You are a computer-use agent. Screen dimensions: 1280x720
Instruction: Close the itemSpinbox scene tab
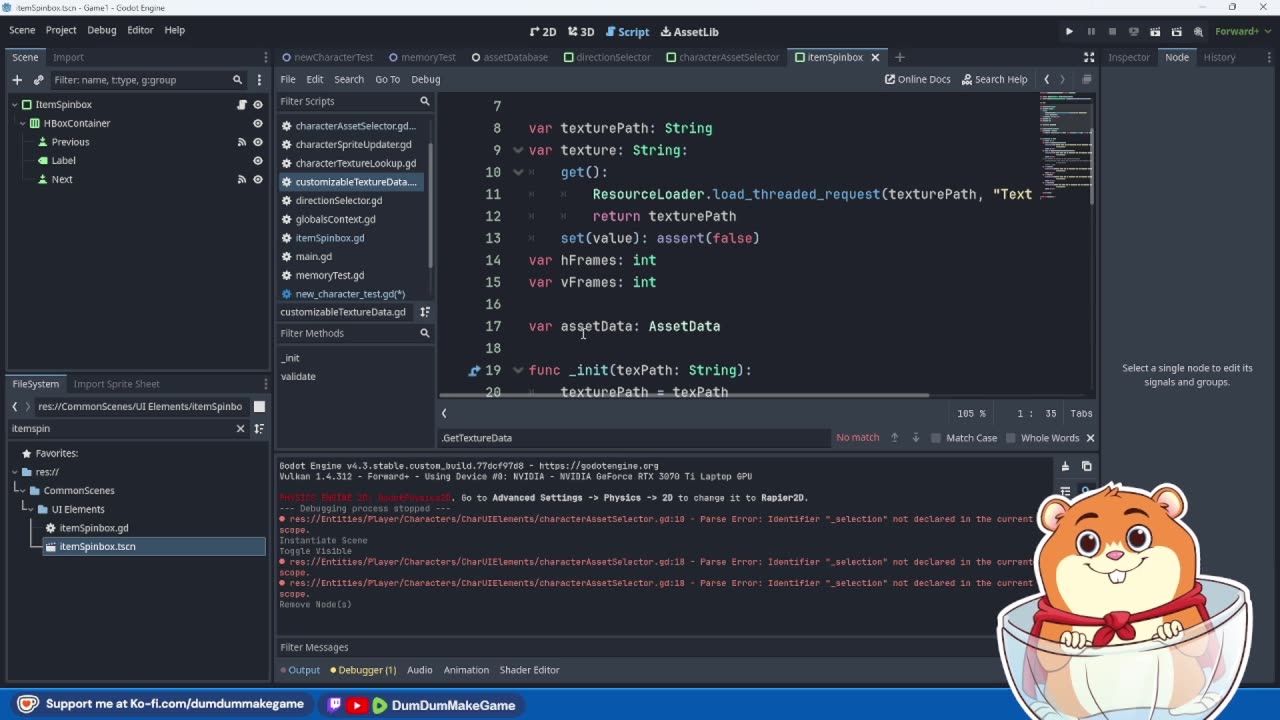(875, 58)
